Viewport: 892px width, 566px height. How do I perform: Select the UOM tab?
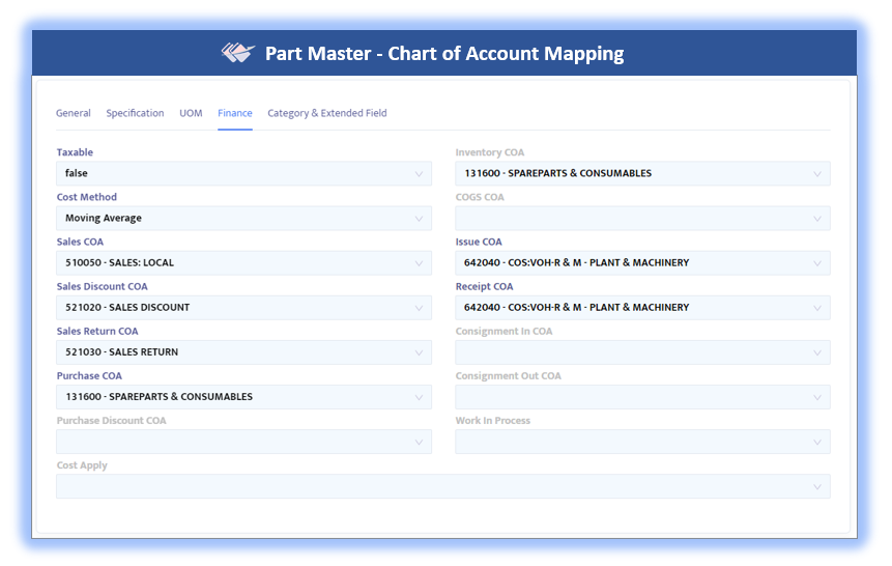[191, 113]
